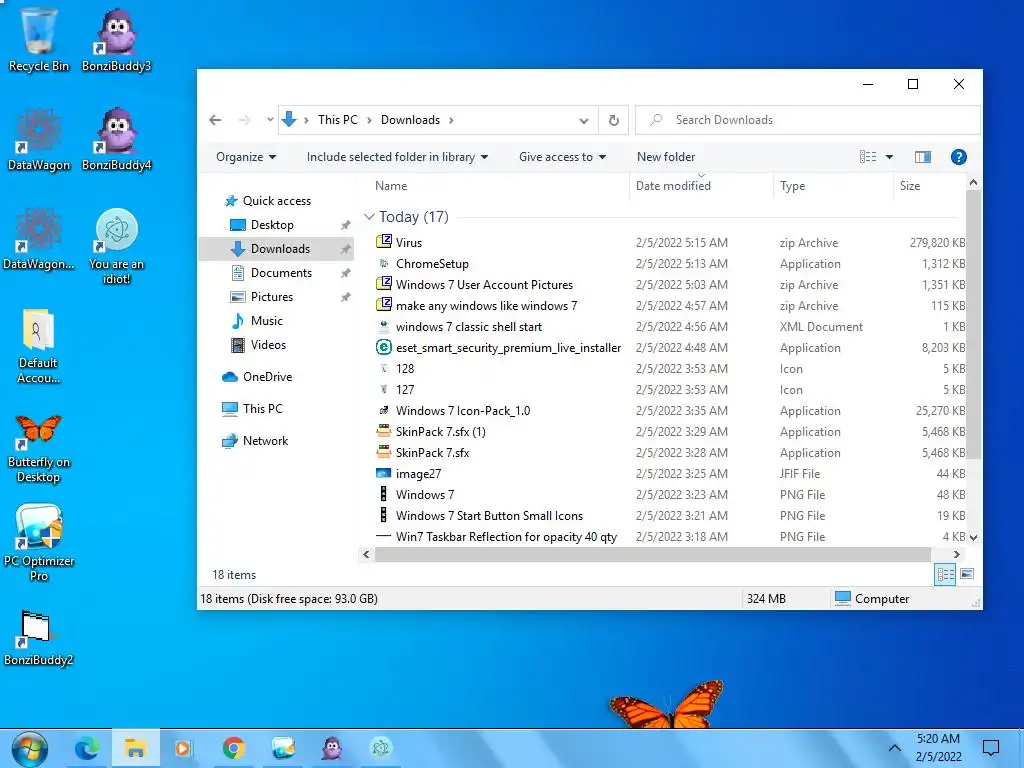Click the horizontal scrollbar right arrow
The image size is (1024, 768).
pyautogui.click(x=956, y=554)
